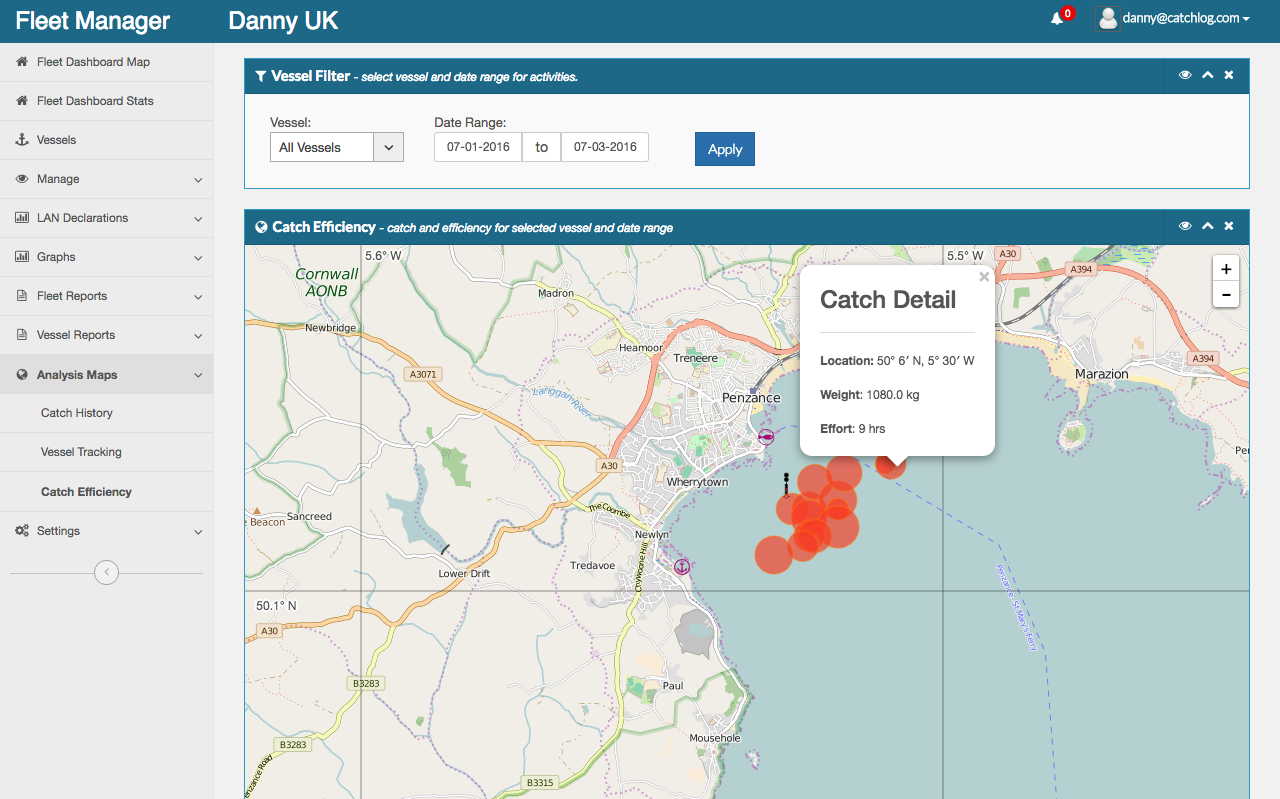
Task: Click the 'Danny UK' heading
Action: [x=283, y=21]
